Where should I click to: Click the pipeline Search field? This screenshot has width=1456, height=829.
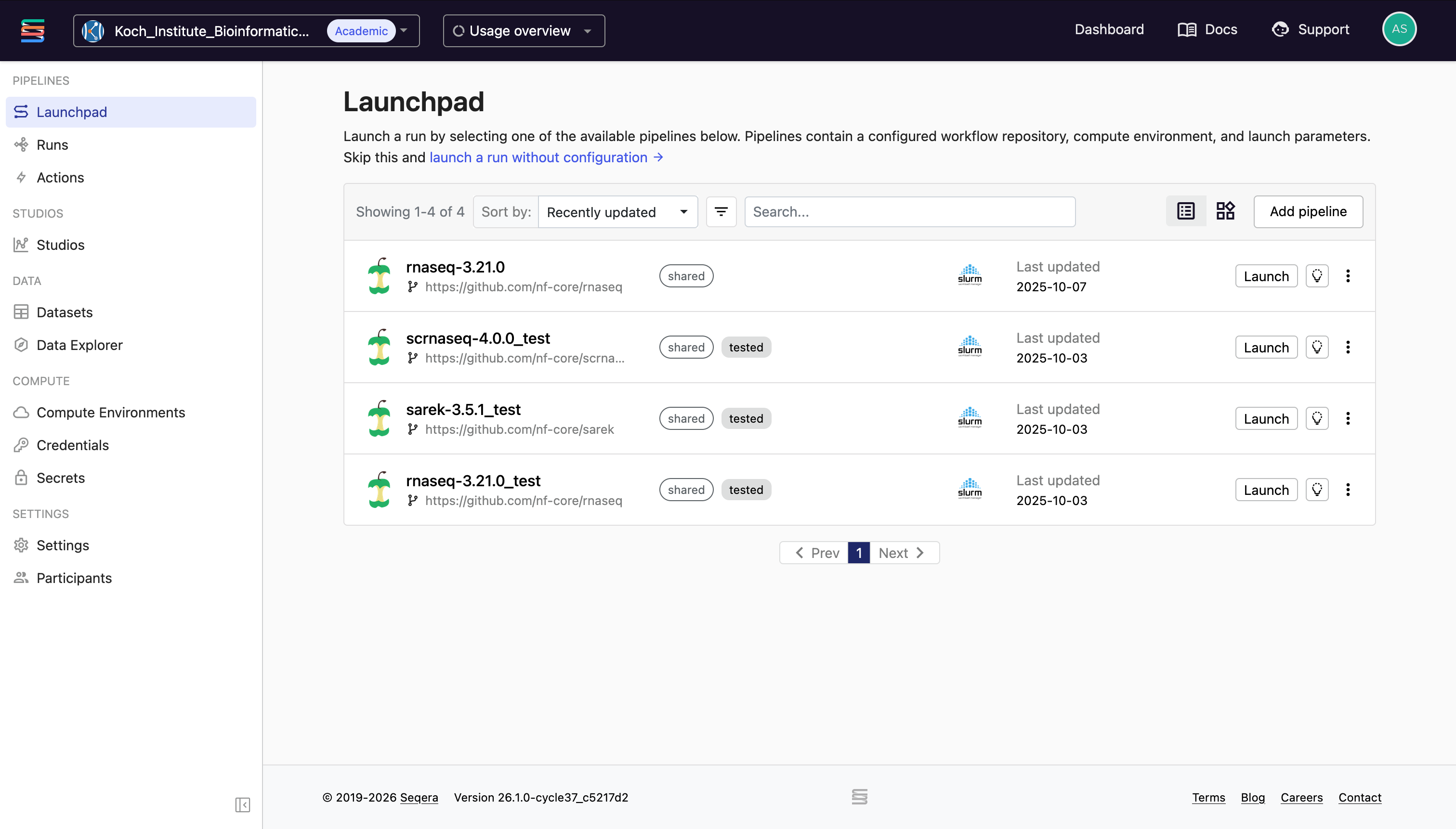[x=909, y=212]
